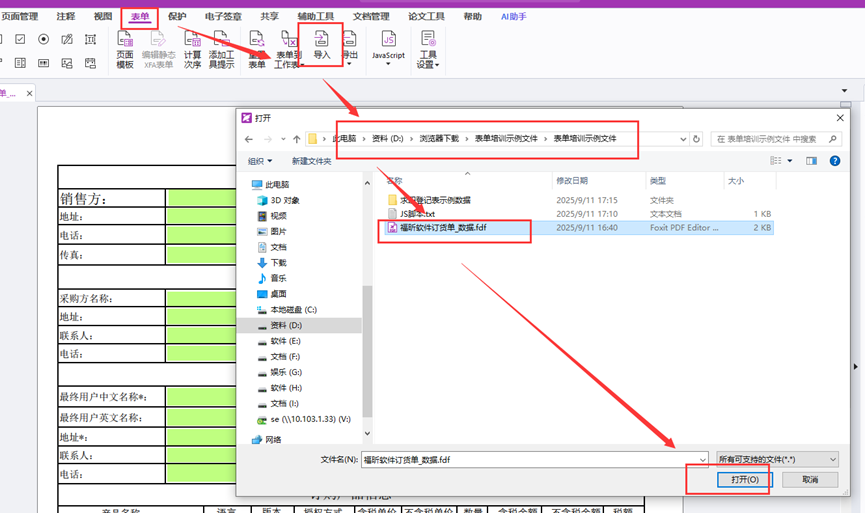This screenshot has height=513, width=865.
Task: Open the 所有可支持的文件 file type dropdown
Action: coord(776,459)
